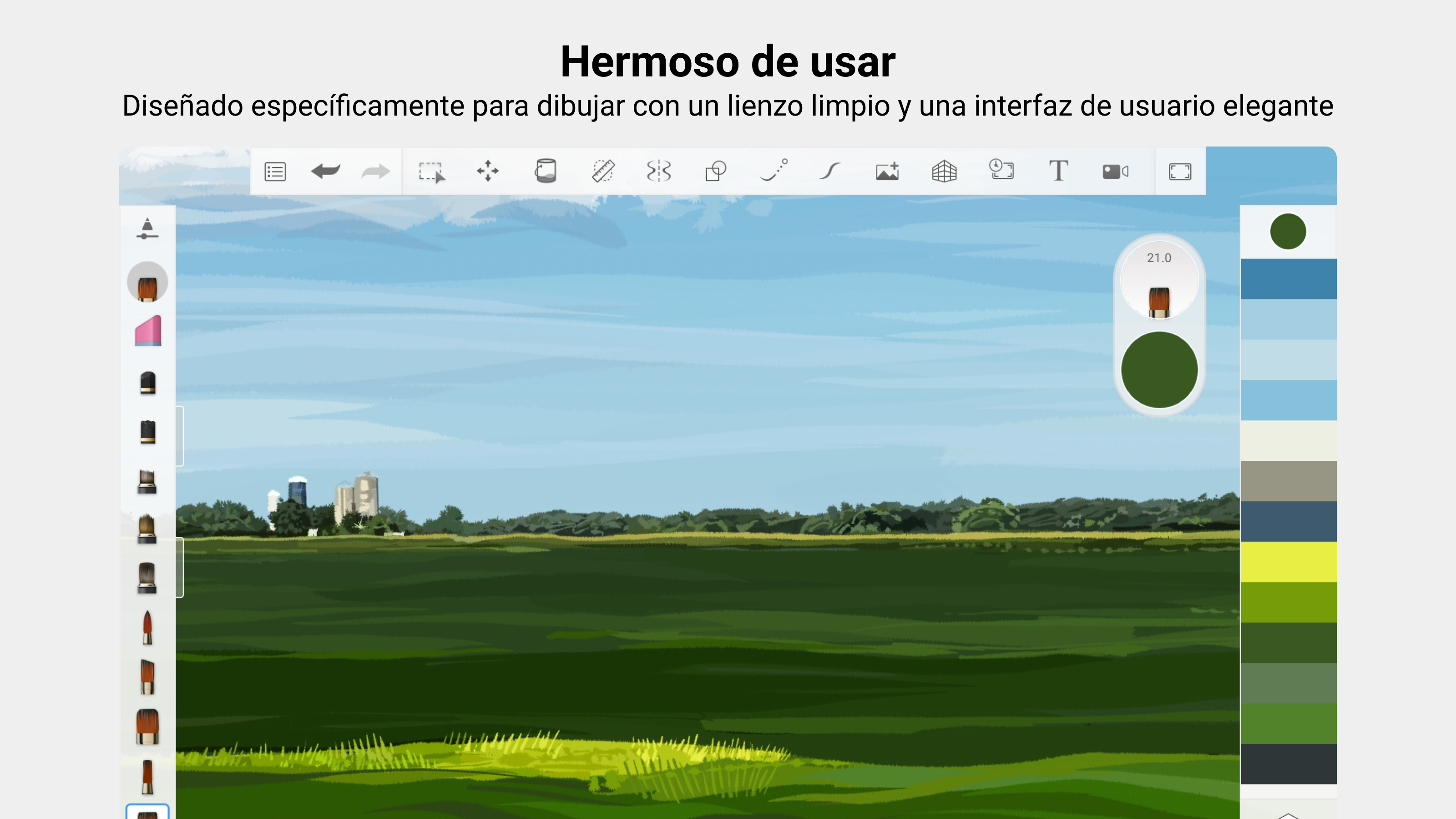The image size is (1456, 819).
Task: Toggle full screen canvas mode
Action: tap(1180, 171)
